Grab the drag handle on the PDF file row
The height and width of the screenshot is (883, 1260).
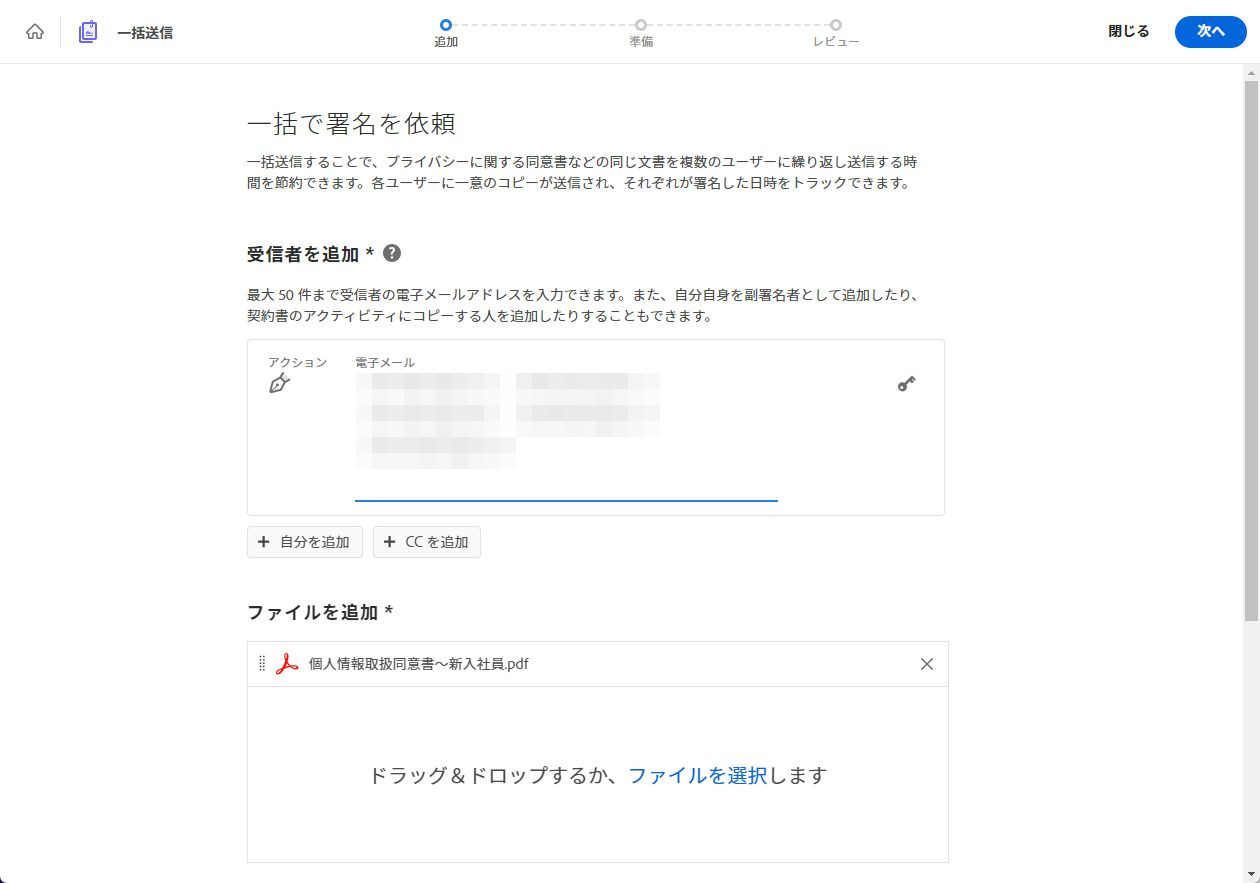click(x=261, y=663)
